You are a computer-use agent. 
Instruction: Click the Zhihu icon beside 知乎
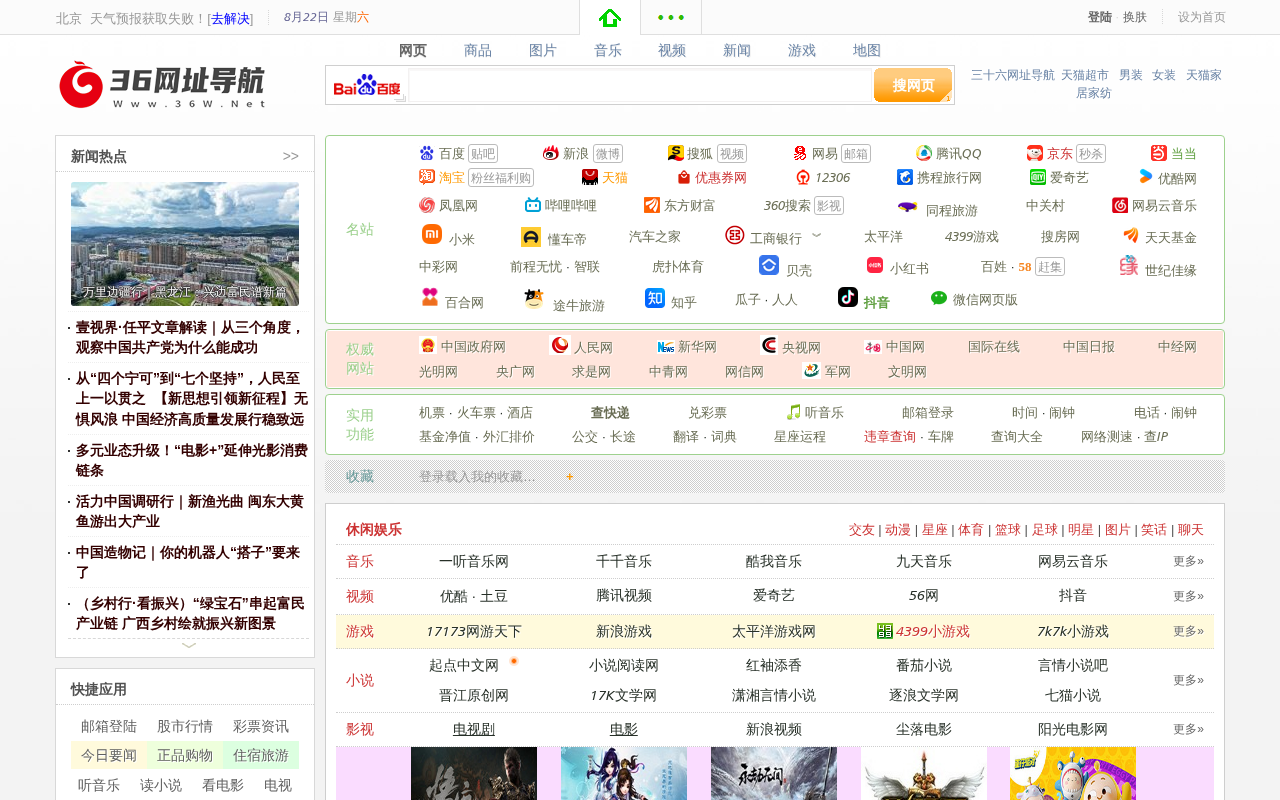pyautogui.click(x=655, y=298)
